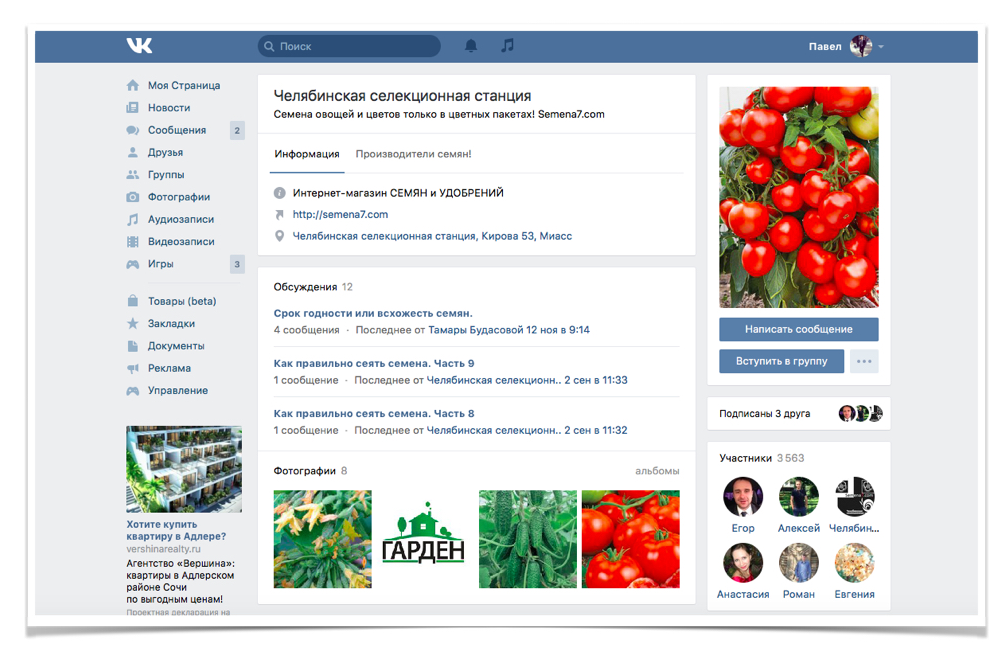Image resolution: width=1005 pixels, height=658 pixels.
Task: Open the cucumbers photo thumbnail
Action: click(x=527, y=539)
